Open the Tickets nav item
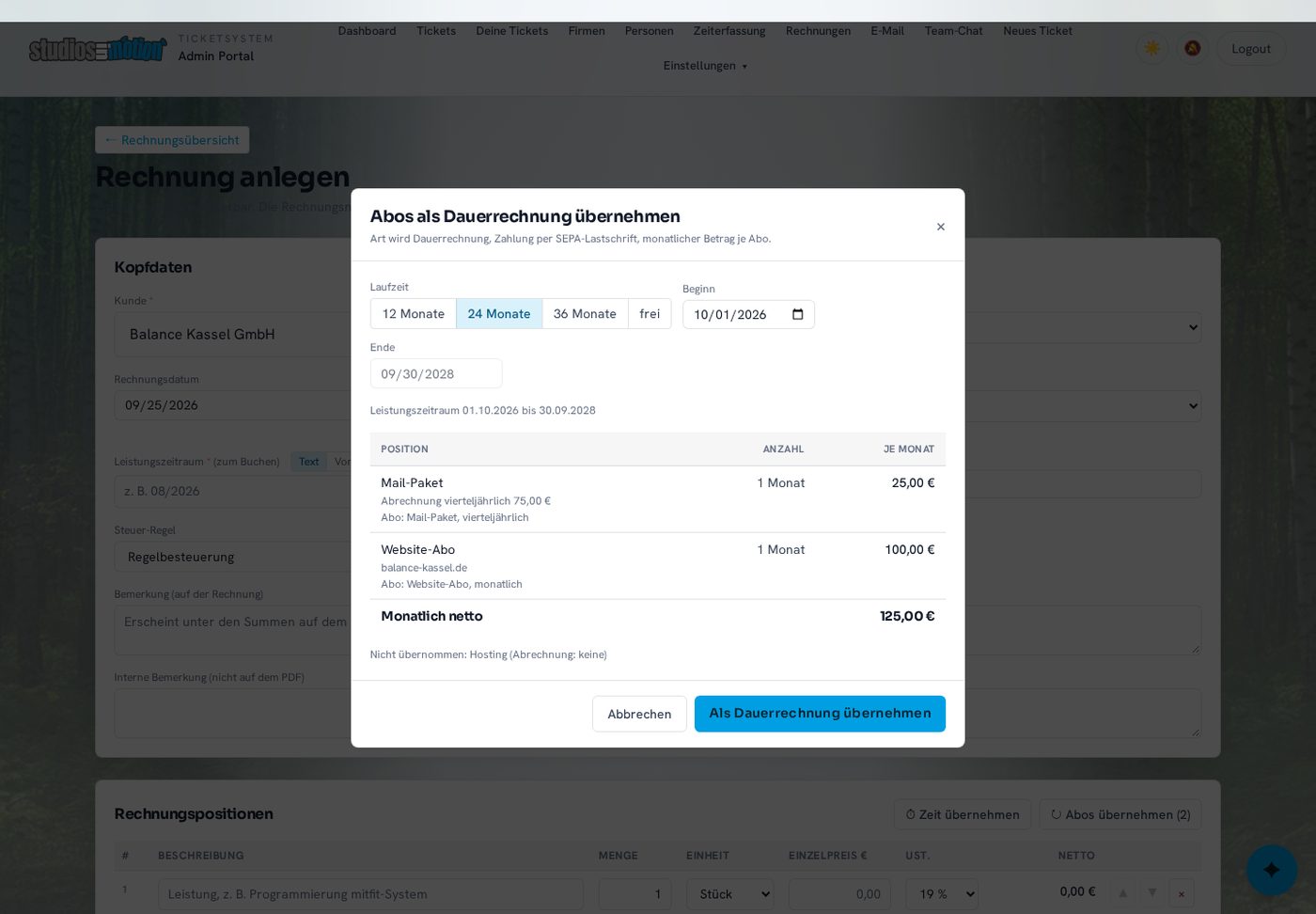The width and height of the screenshot is (1316, 914). pos(436,31)
